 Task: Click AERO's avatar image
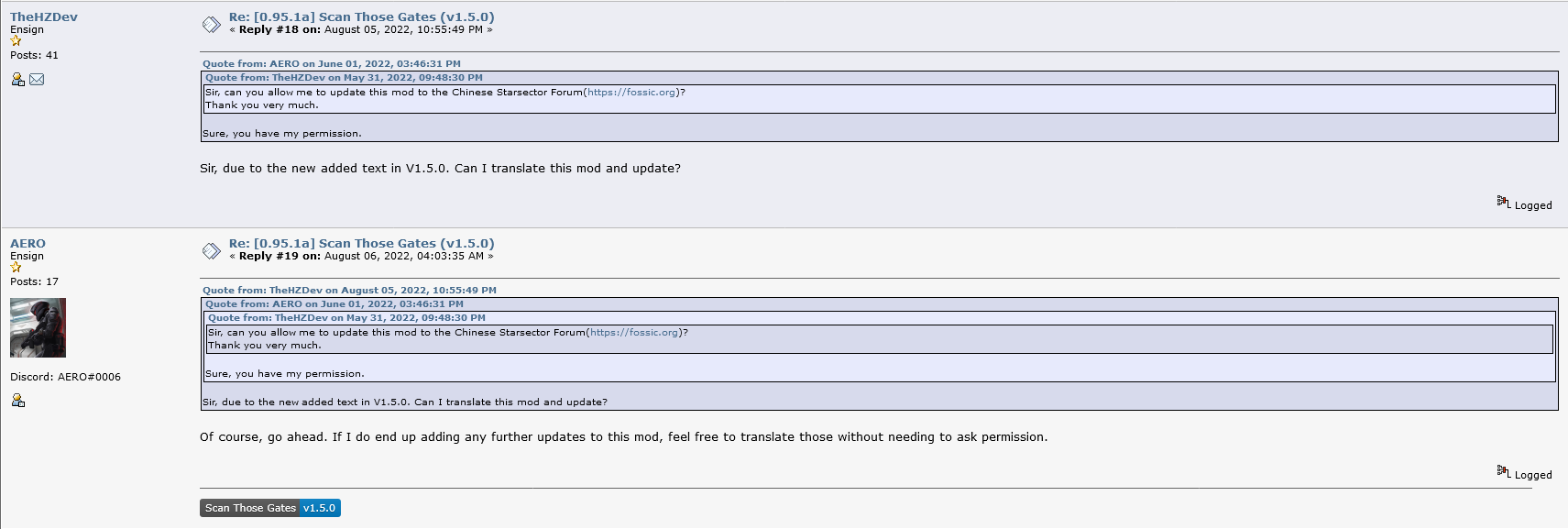(x=38, y=327)
